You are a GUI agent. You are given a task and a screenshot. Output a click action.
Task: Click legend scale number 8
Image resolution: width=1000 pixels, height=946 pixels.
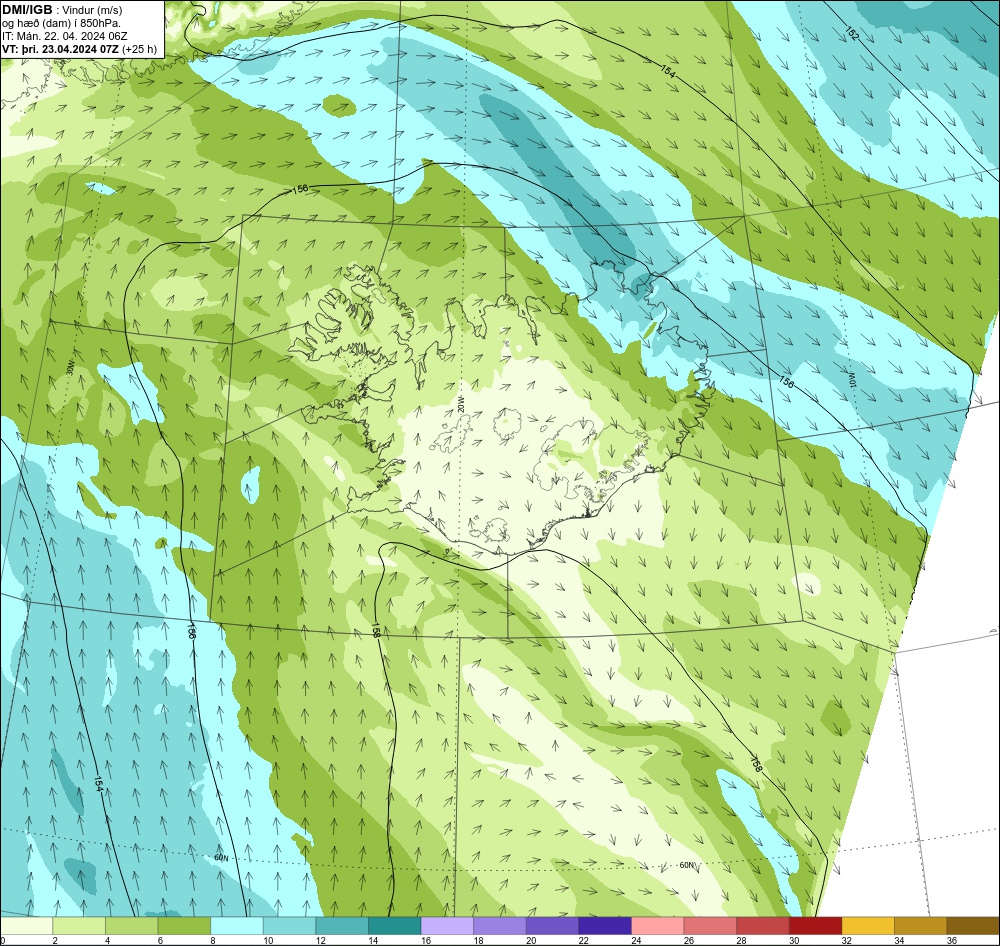pyautogui.click(x=212, y=940)
